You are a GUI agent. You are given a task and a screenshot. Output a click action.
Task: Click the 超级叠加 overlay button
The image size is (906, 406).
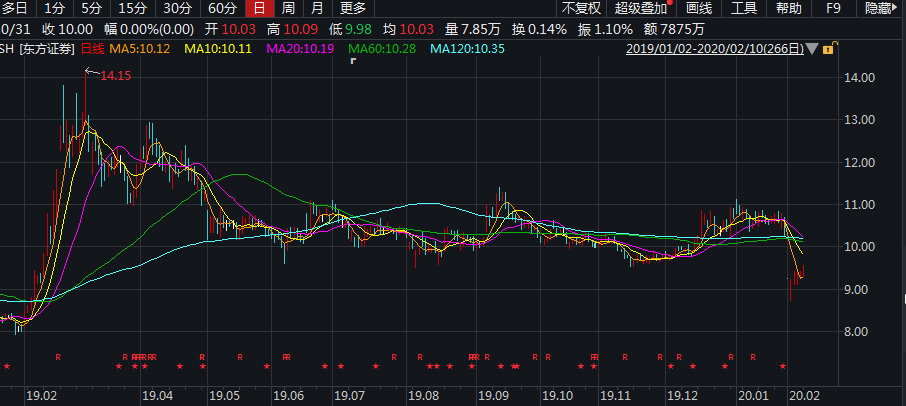click(x=640, y=8)
